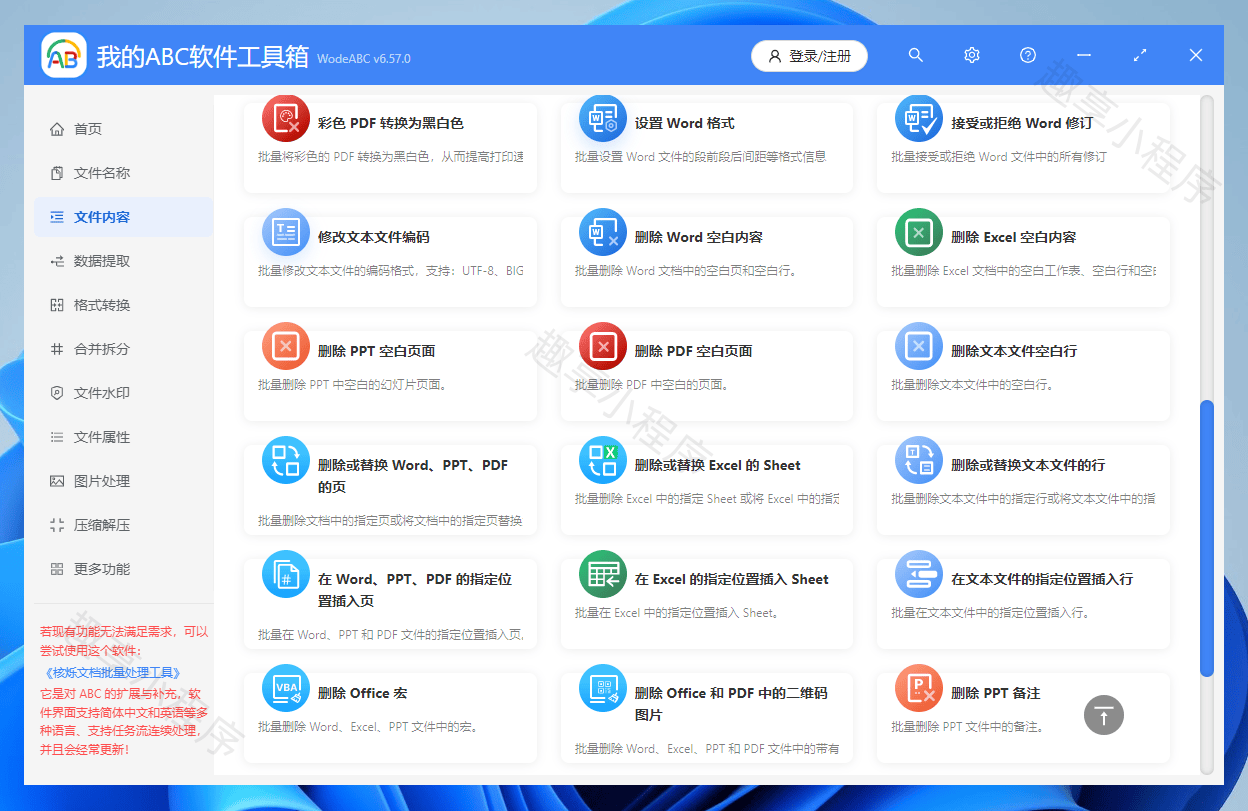Viewport: 1248px width, 811px height.
Task: Click description 批量删除 PPT 文件中的备注。
Action: click(x=967, y=727)
